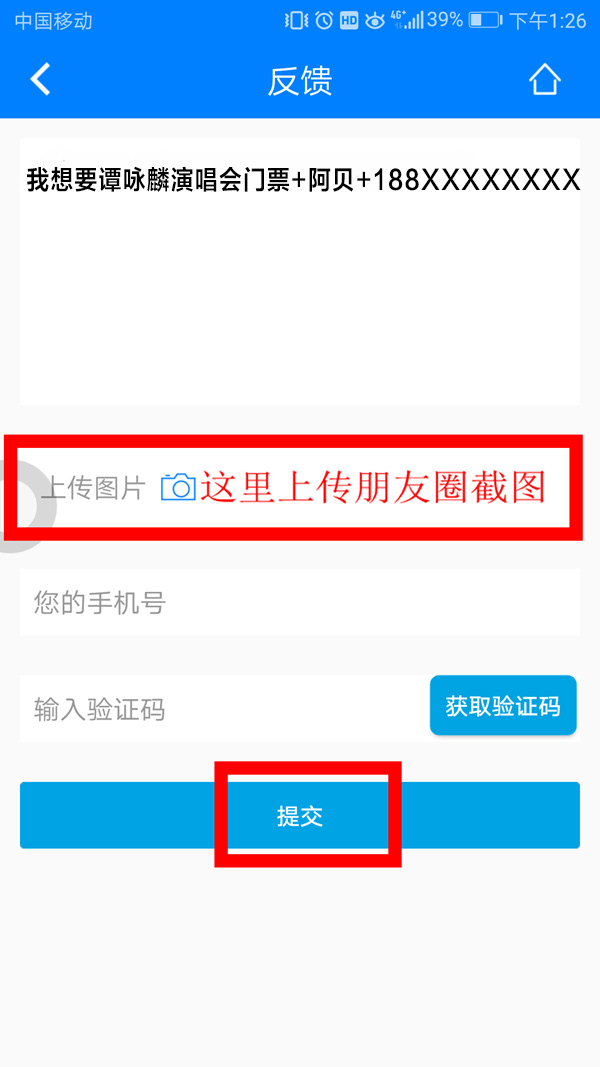Tap the 反馈 page title
The image size is (600, 1067).
pyautogui.click(x=299, y=81)
